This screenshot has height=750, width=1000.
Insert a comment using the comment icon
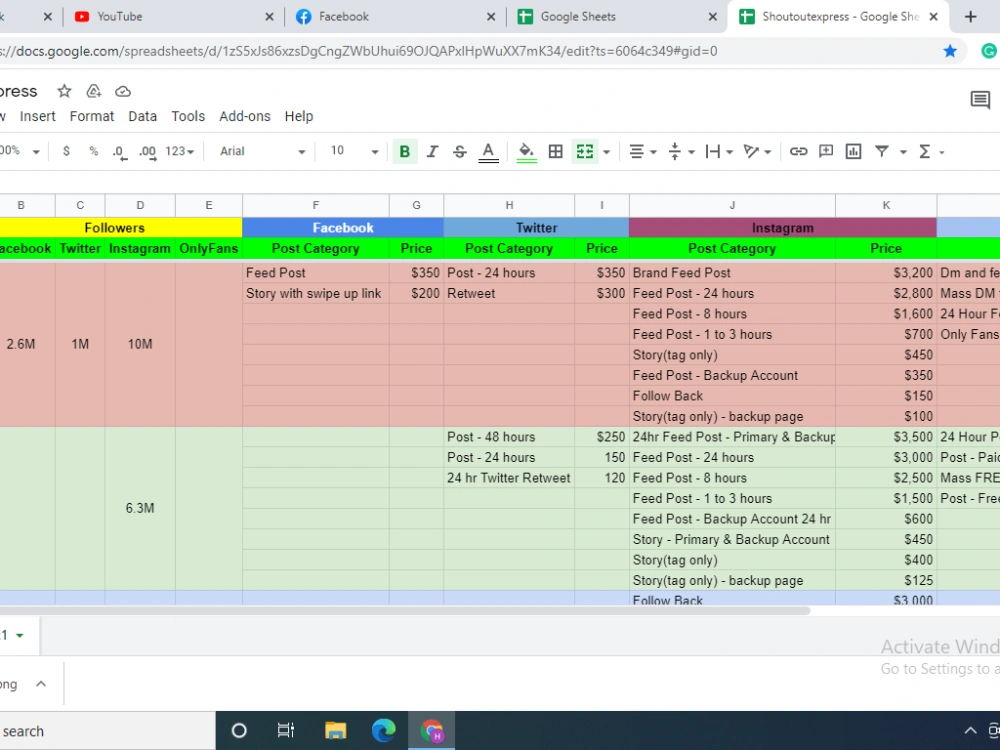tap(826, 151)
